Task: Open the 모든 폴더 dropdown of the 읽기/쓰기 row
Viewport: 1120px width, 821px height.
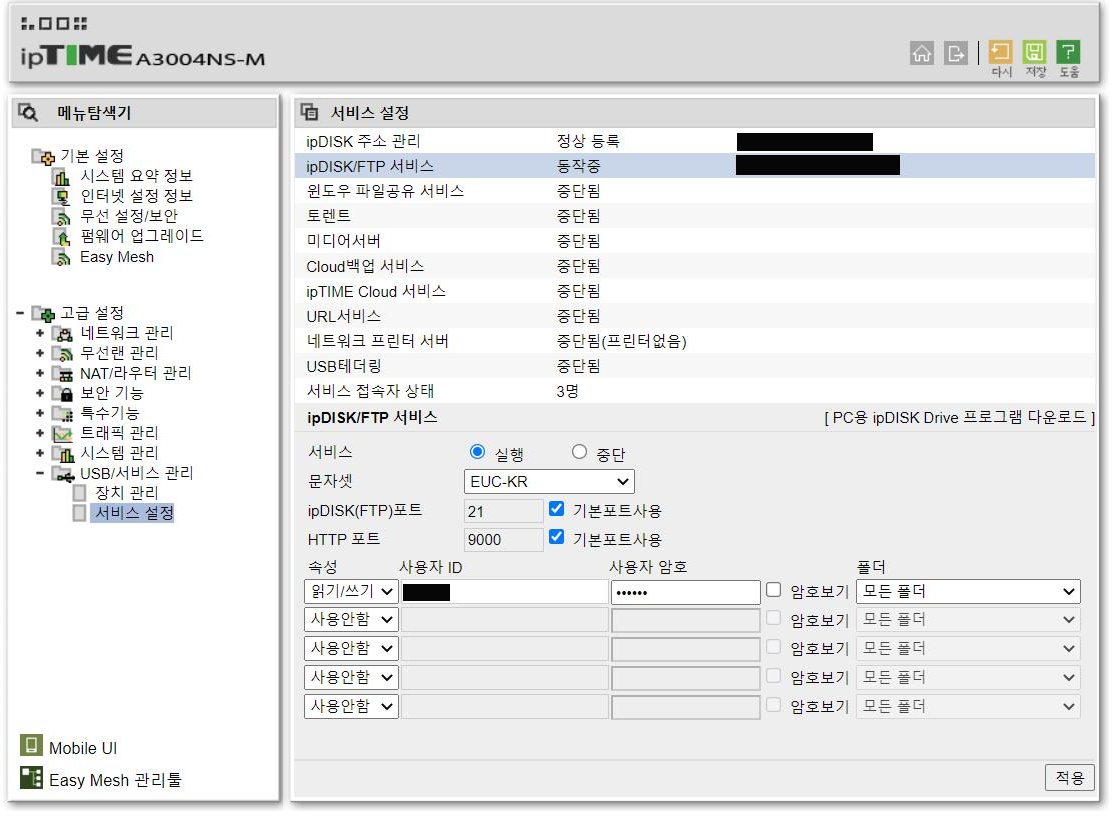Action: 968,592
